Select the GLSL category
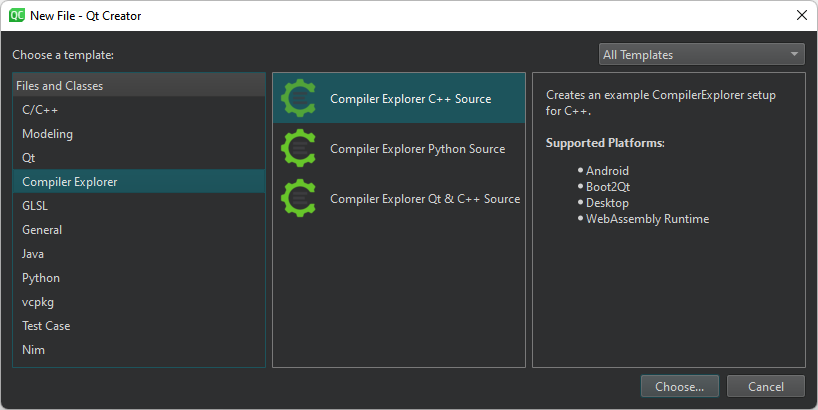This screenshot has height=410, width=818. pos(35,206)
